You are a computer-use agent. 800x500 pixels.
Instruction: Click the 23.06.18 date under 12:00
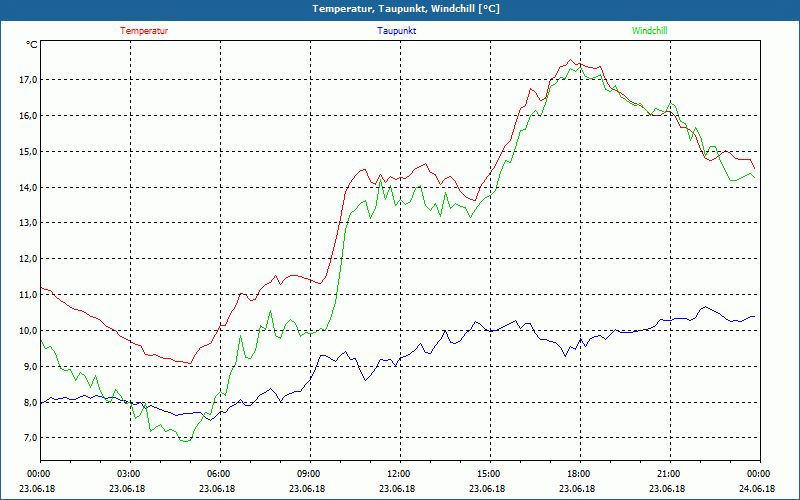point(397,488)
